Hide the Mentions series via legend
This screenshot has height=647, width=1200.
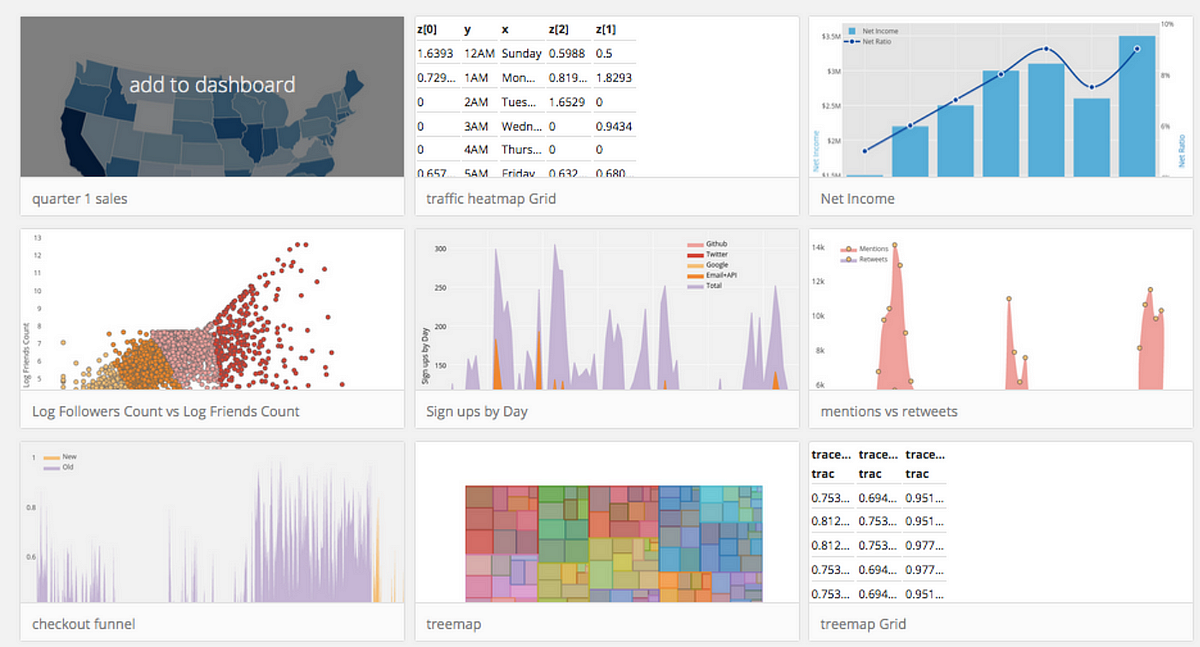coord(860,248)
